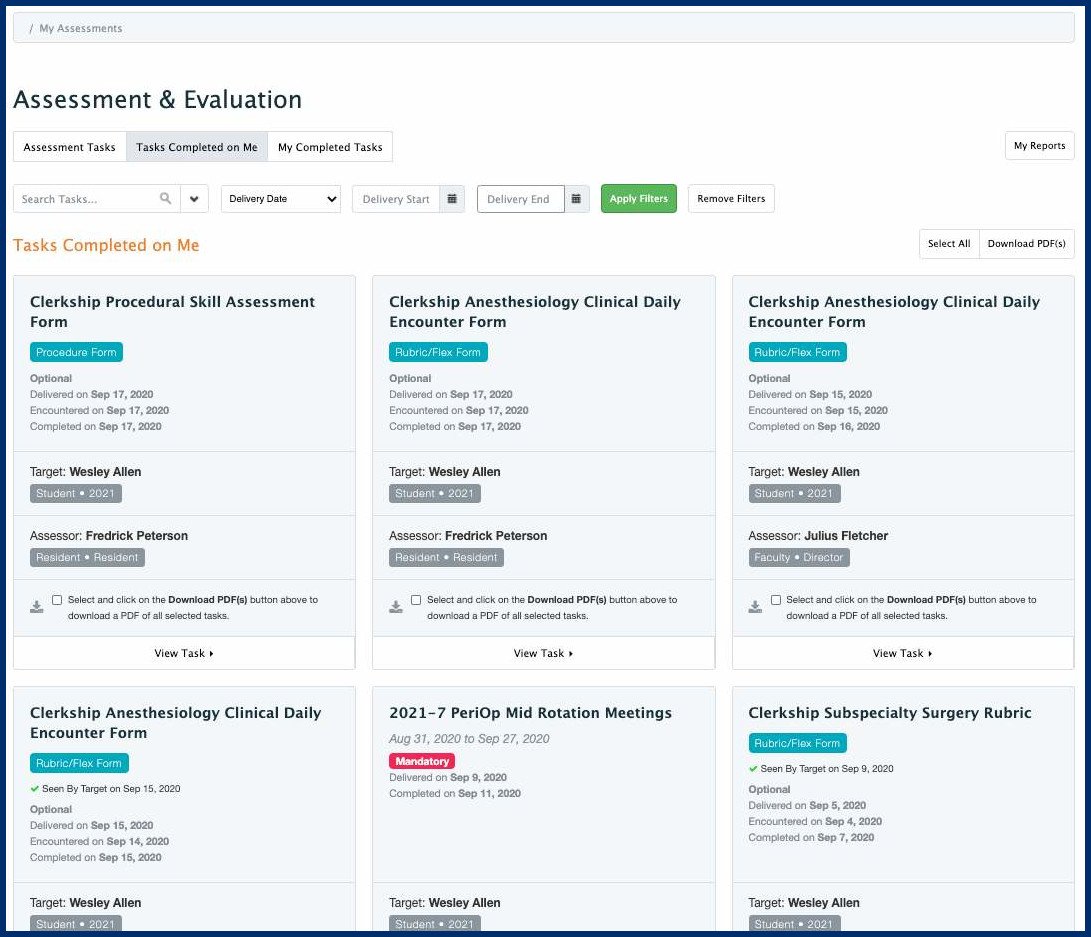1091x937 pixels.
Task: Click the Select All control
Action: point(948,243)
